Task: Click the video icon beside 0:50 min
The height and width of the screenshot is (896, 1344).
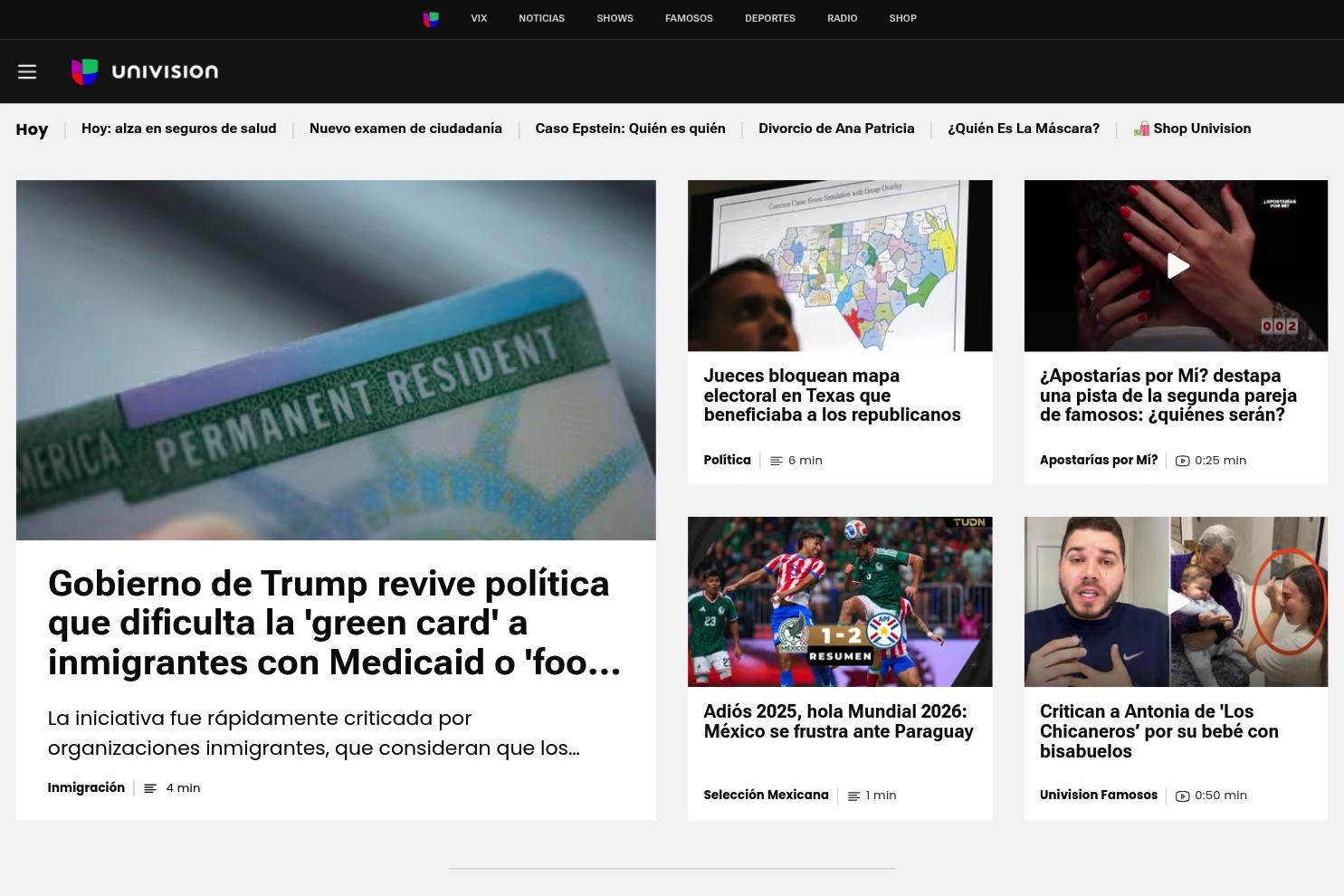Action: coord(1182,796)
